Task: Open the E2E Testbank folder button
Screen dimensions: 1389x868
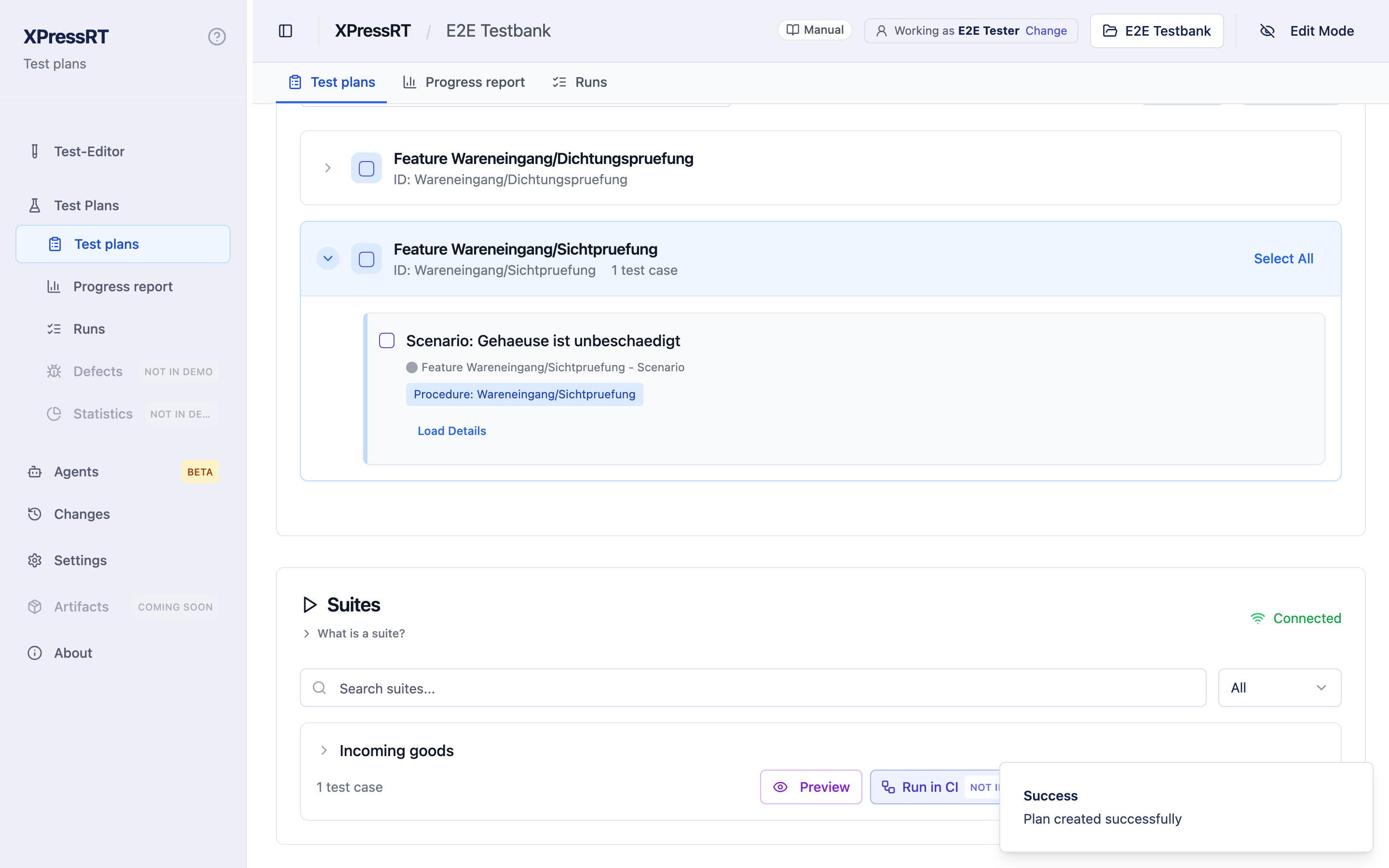Action: tap(1157, 31)
